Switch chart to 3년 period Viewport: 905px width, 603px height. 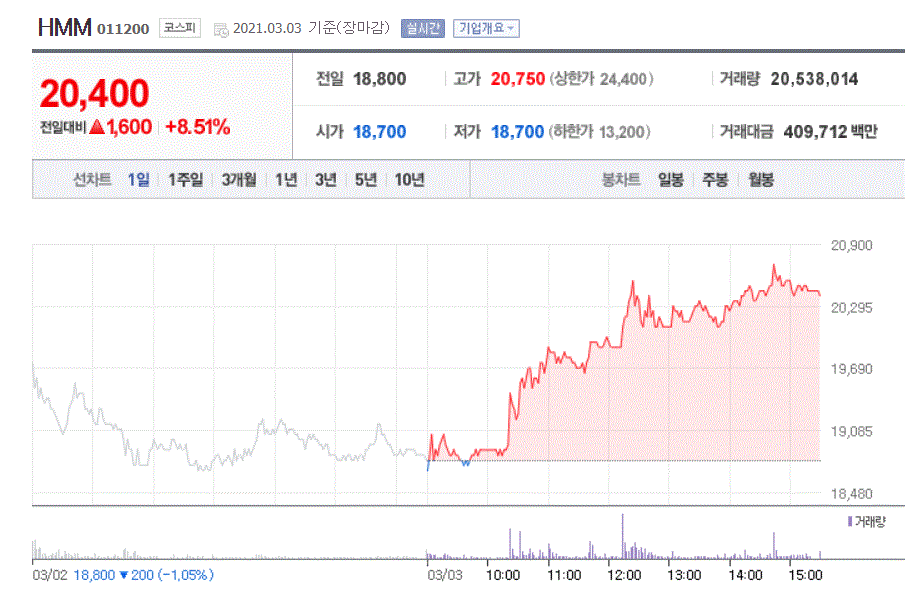click(326, 180)
